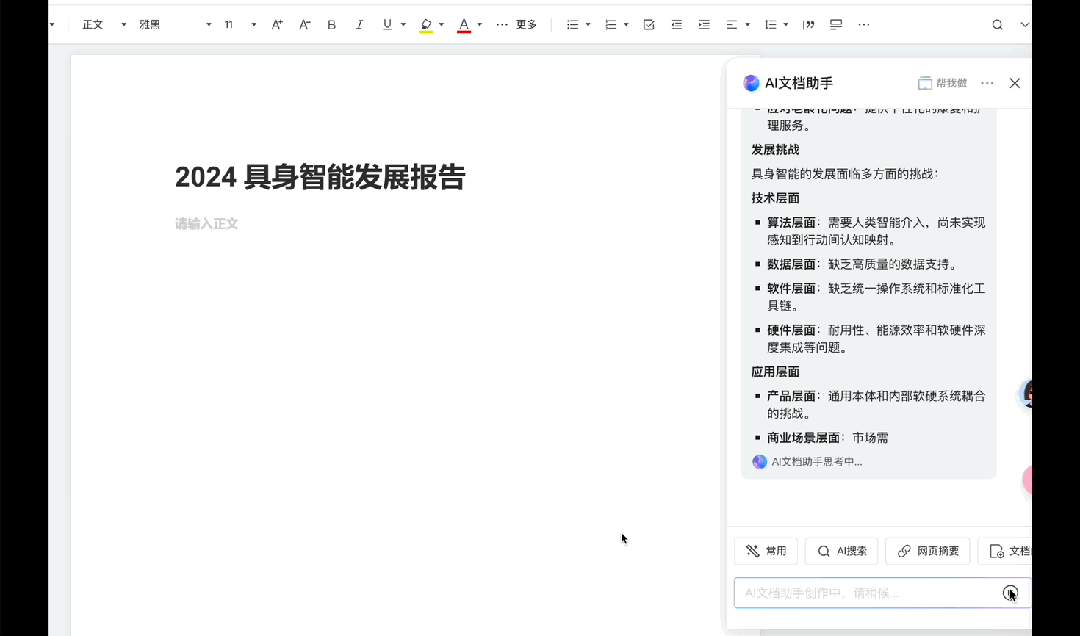The image size is (1080, 636).
Task: Open the underline tool
Action: click(x=386, y=24)
